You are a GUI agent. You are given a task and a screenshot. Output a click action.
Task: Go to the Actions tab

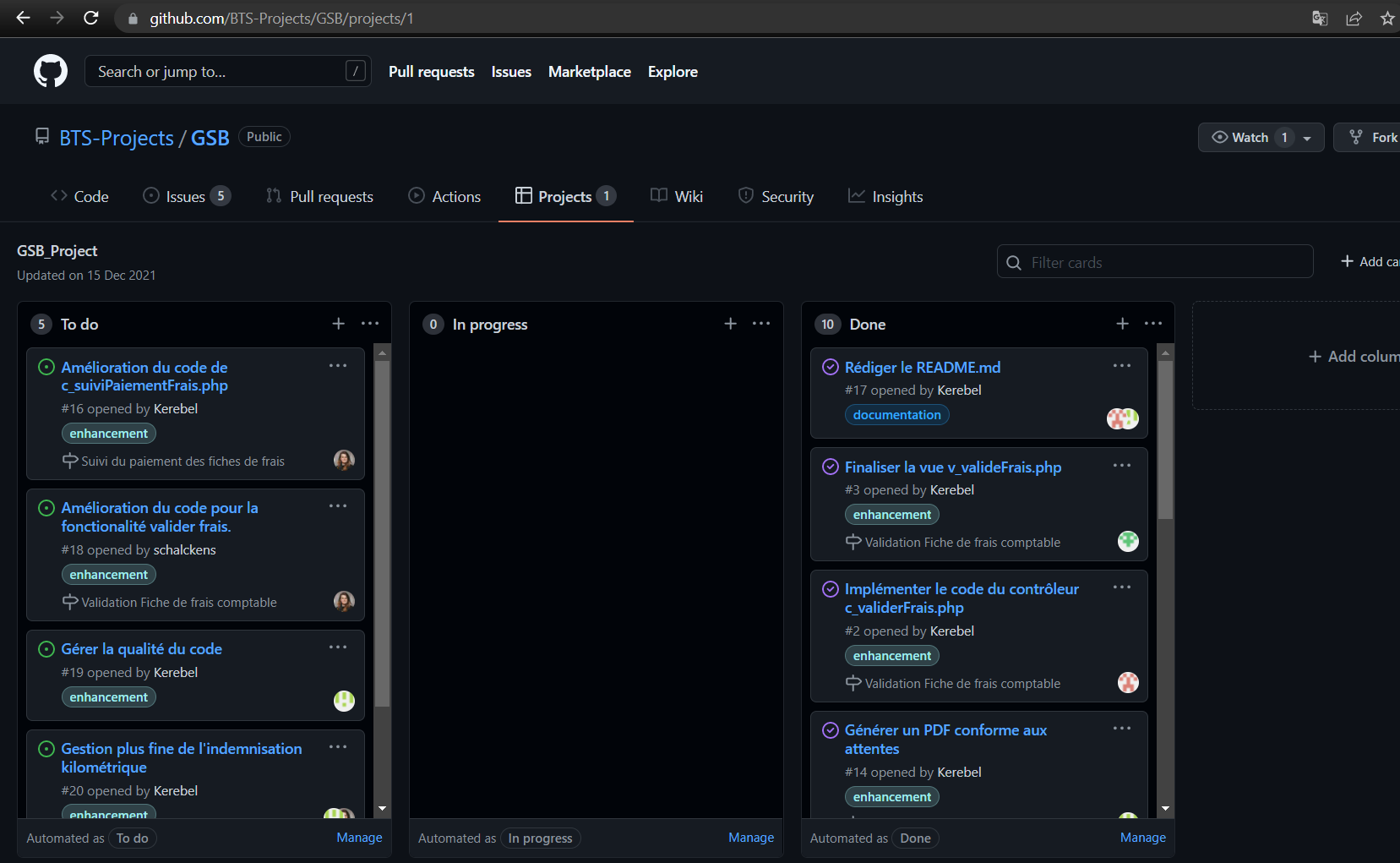coord(444,196)
